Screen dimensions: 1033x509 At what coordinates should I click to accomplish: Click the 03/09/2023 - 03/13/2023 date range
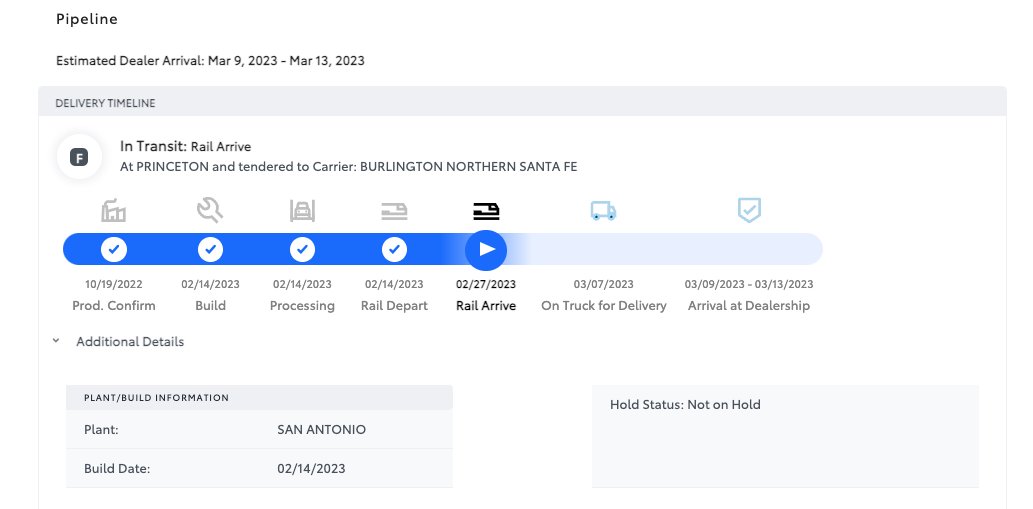coord(749,284)
